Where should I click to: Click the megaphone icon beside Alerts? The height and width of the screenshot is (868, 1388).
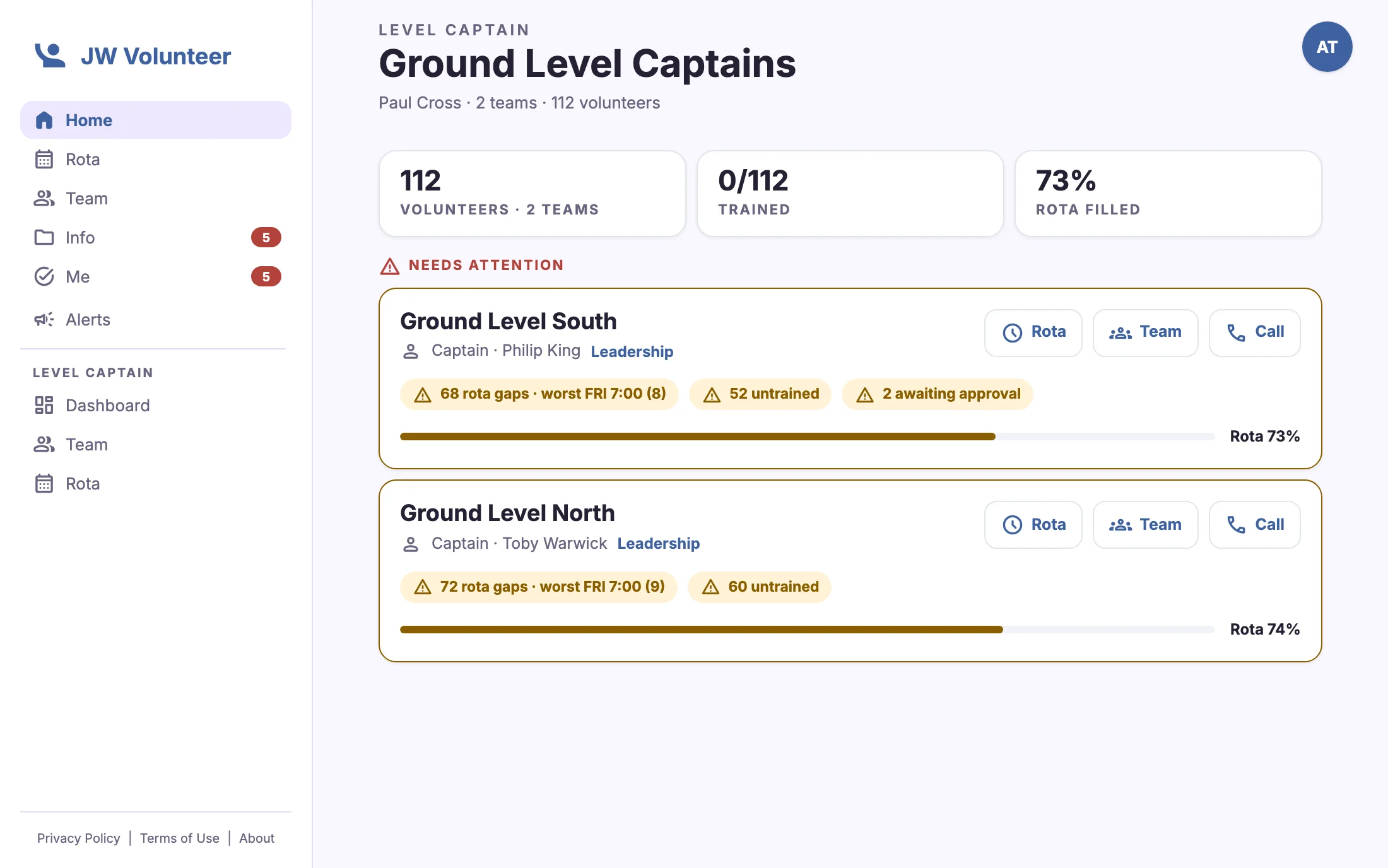tap(44, 319)
